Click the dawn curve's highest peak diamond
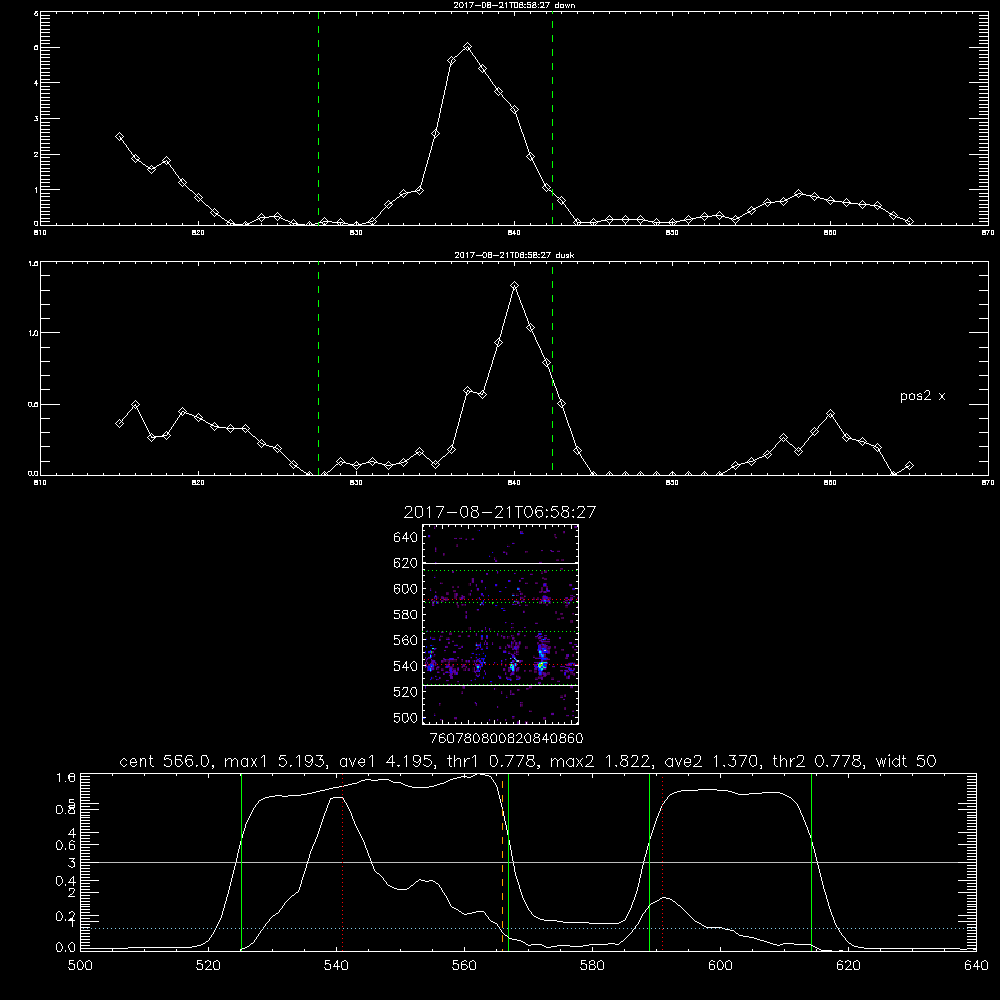 tap(467, 47)
